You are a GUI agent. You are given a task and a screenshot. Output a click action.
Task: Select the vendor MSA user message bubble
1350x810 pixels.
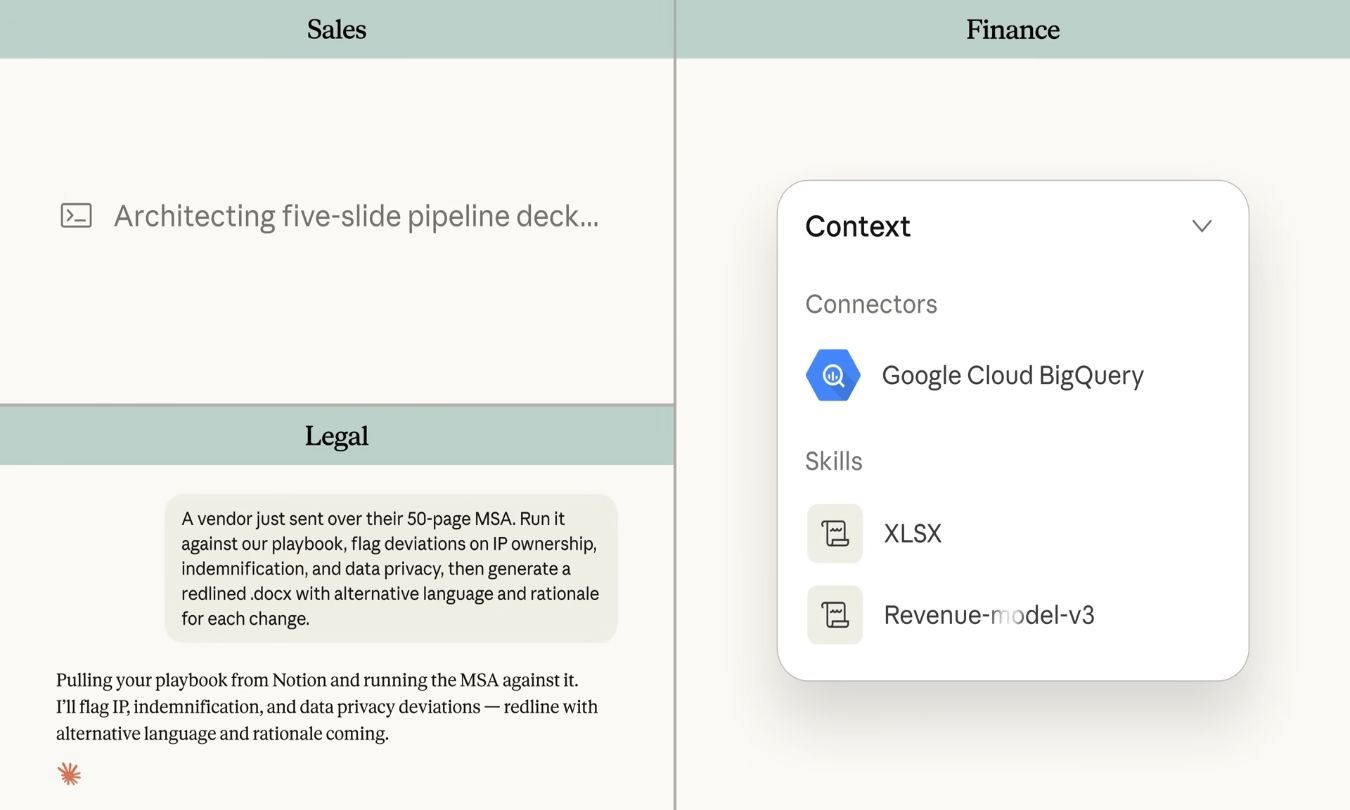pos(390,568)
